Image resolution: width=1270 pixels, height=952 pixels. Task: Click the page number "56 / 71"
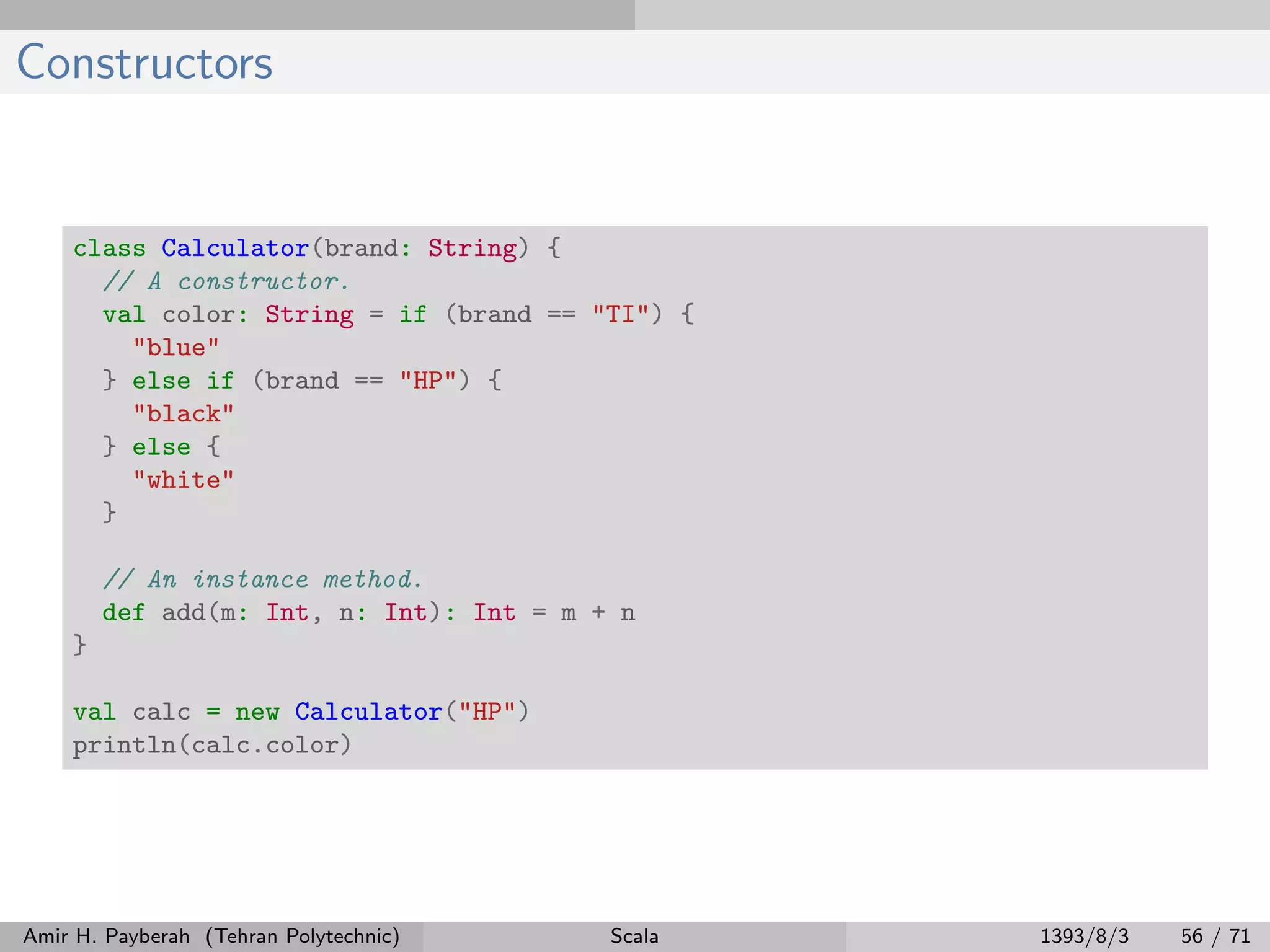[x=1215, y=936]
